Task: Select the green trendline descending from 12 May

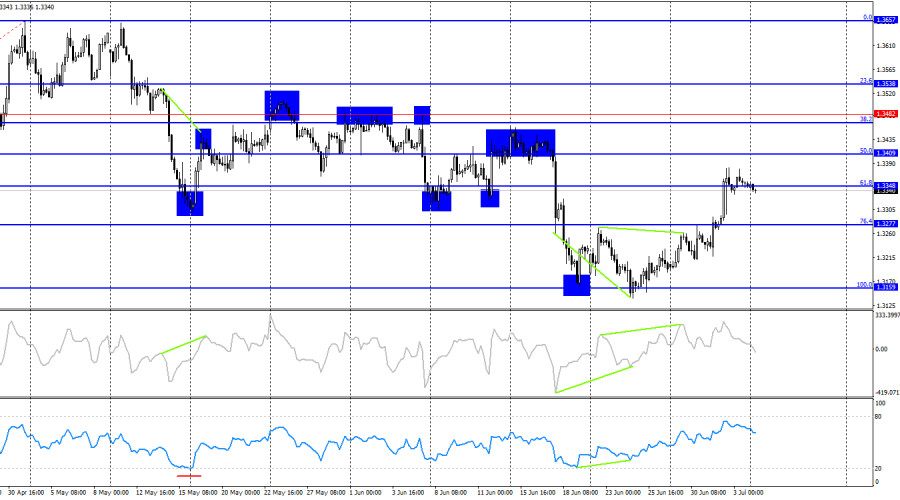Action: tap(182, 111)
